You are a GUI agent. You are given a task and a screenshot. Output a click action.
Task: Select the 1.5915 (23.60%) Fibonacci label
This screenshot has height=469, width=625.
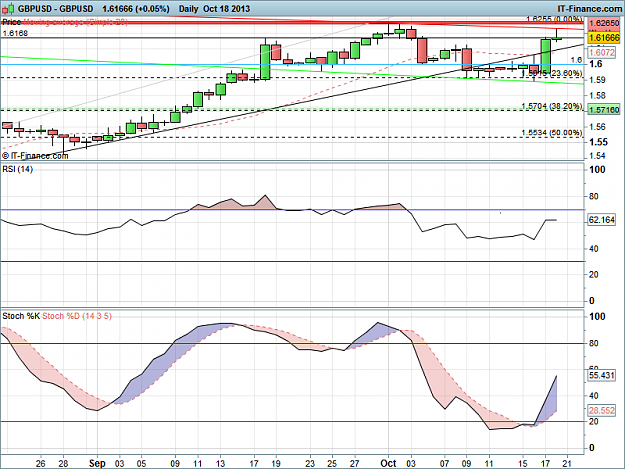coord(552,73)
